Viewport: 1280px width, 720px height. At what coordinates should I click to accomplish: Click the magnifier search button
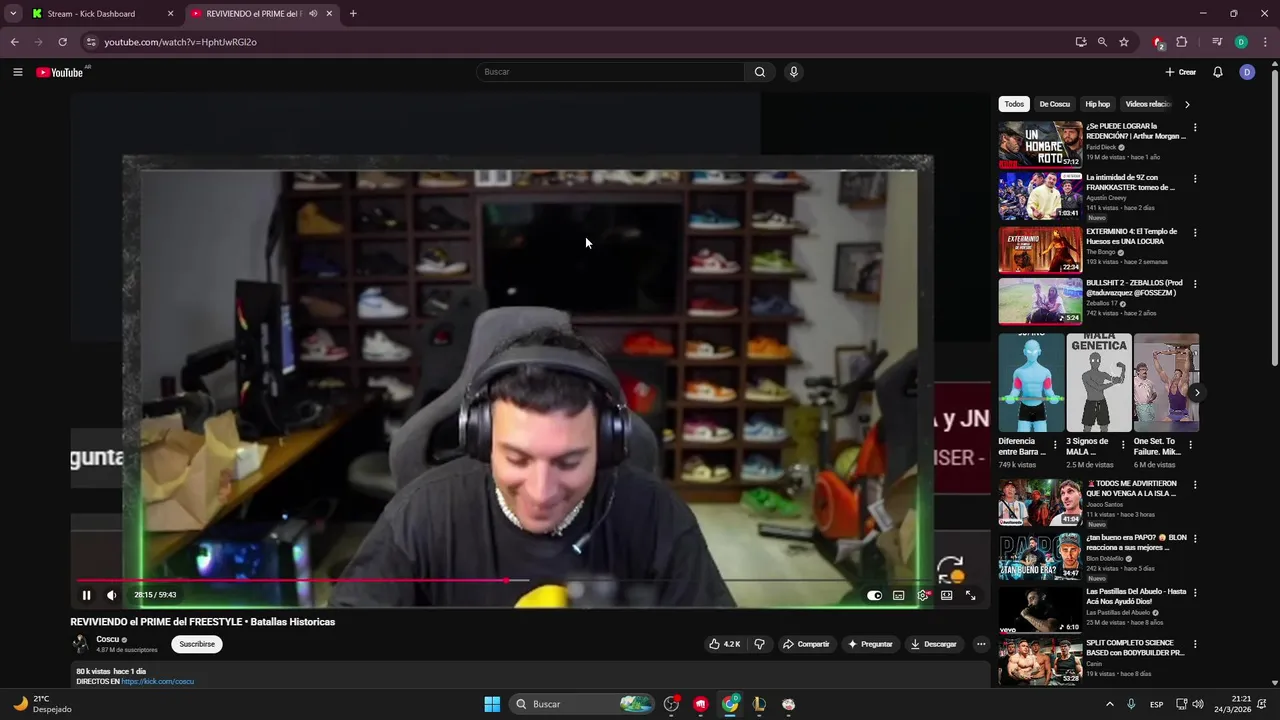760,72
